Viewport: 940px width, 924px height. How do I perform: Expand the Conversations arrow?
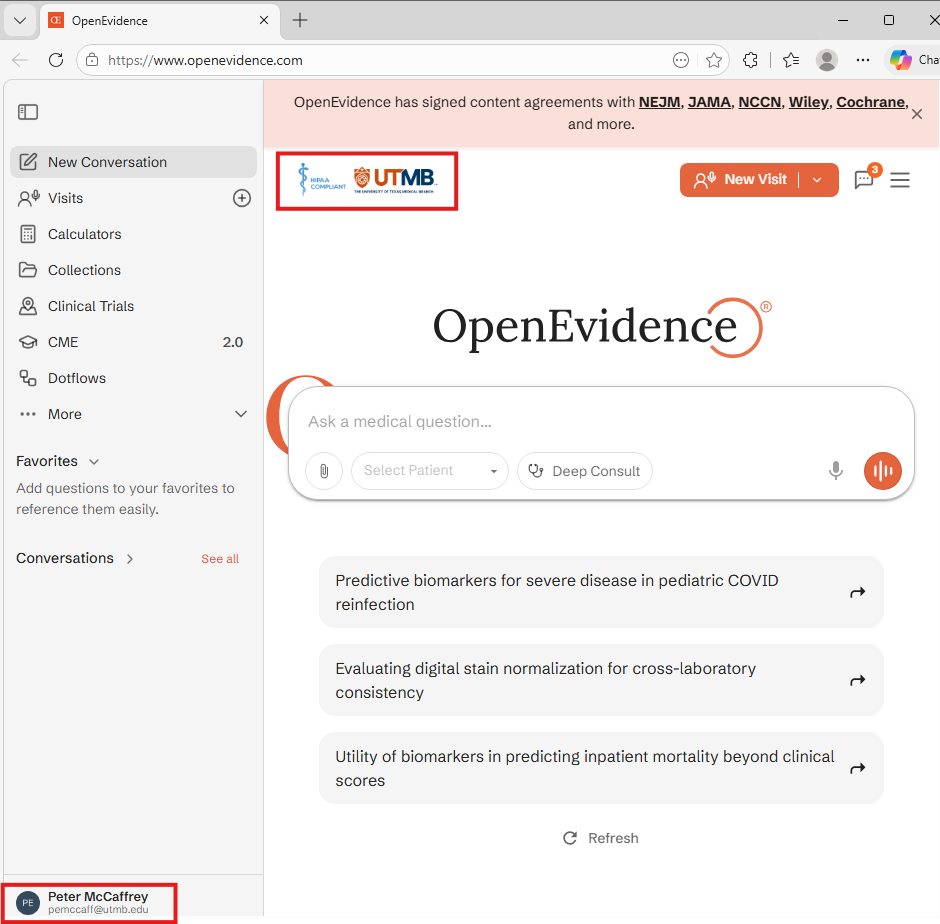coord(129,559)
